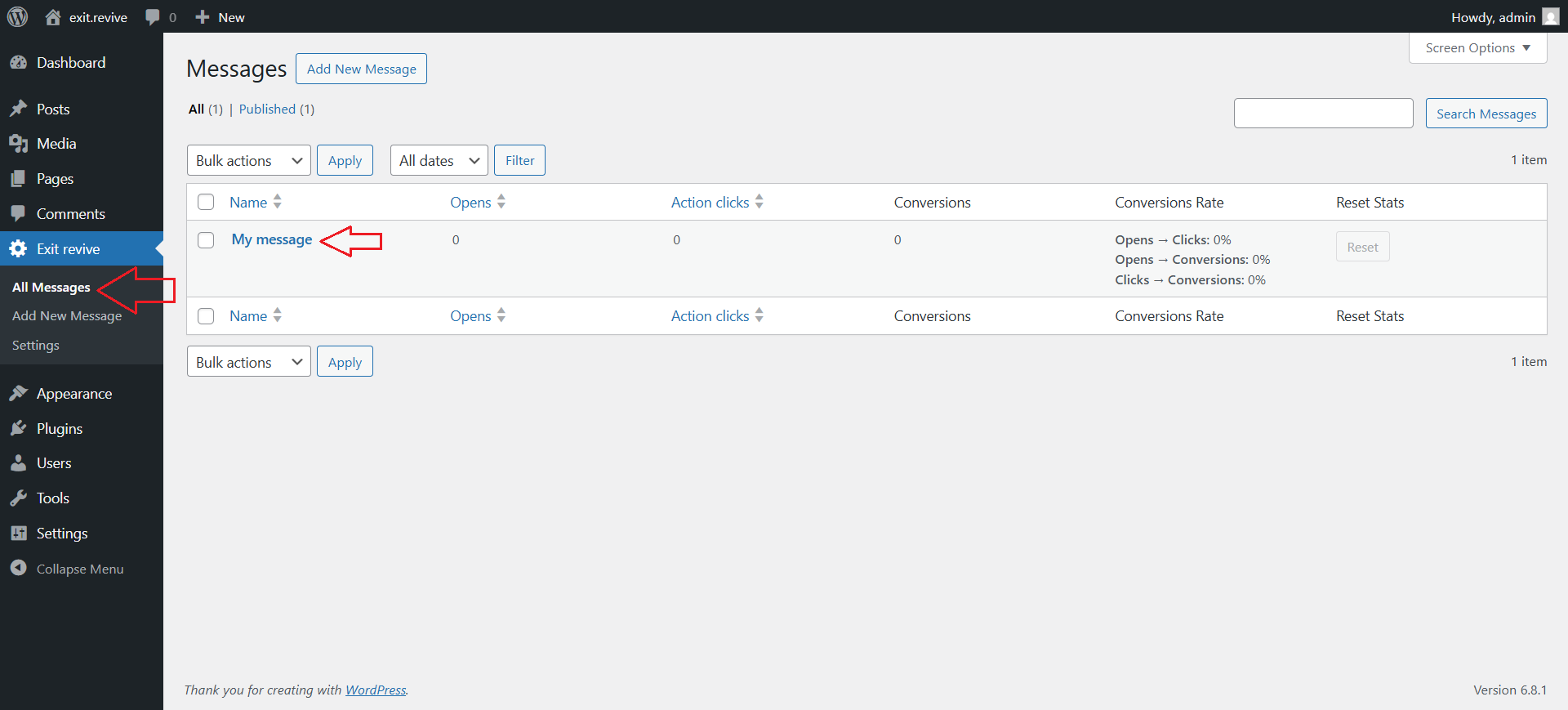Open the Appearance menu item
The image size is (1568, 710).
[x=73, y=394]
